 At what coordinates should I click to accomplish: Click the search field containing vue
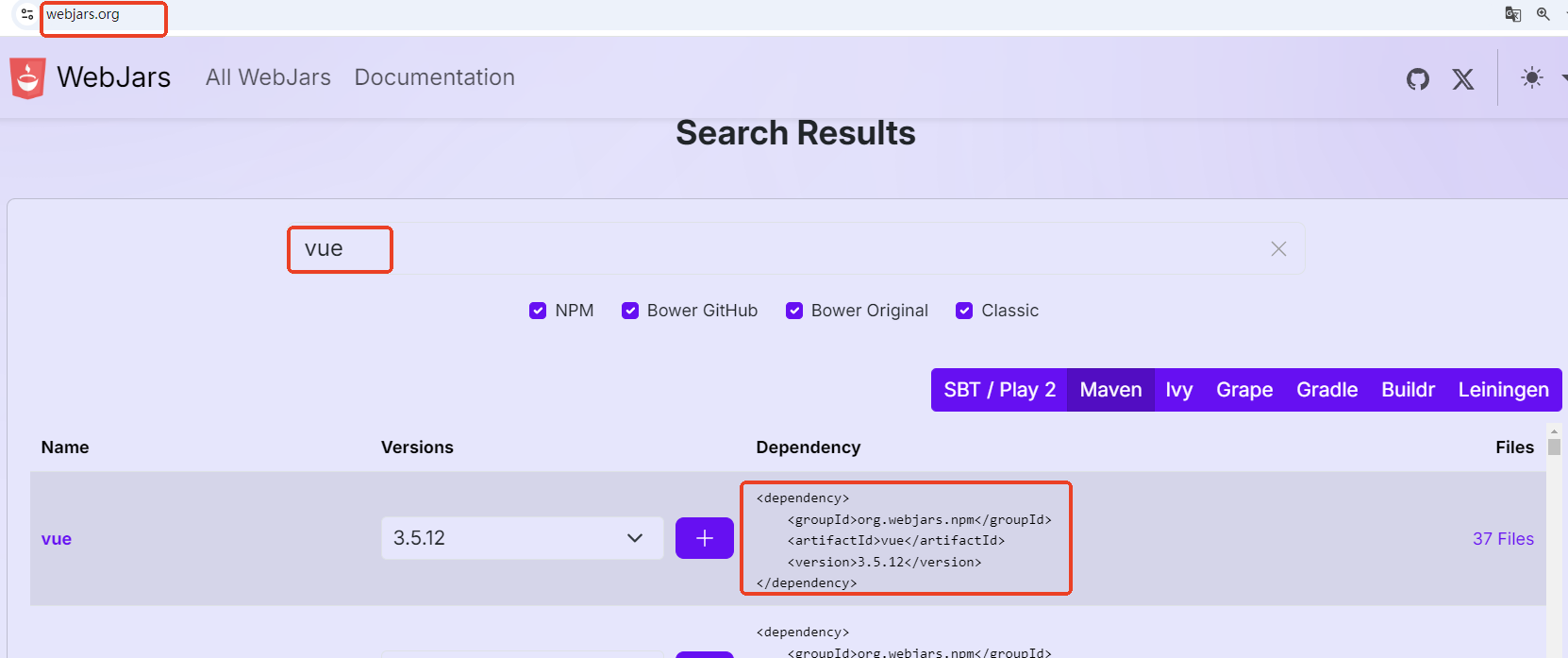point(755,249)
